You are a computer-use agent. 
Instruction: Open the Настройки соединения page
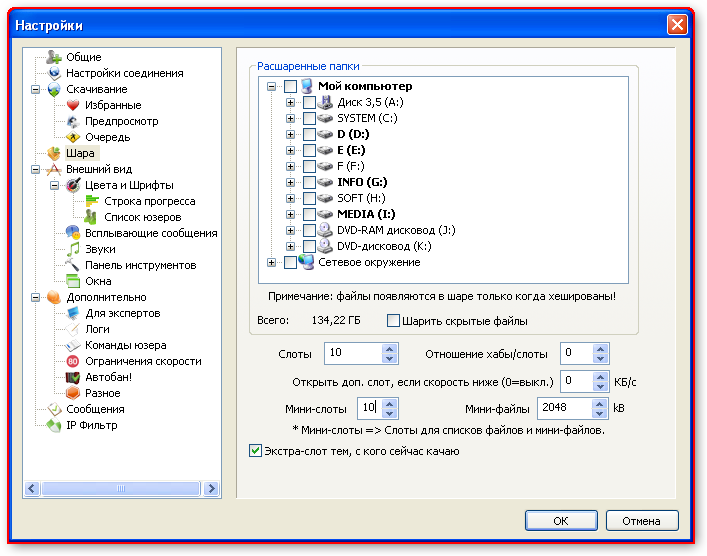pyautogui.click(x=125, y=73)
